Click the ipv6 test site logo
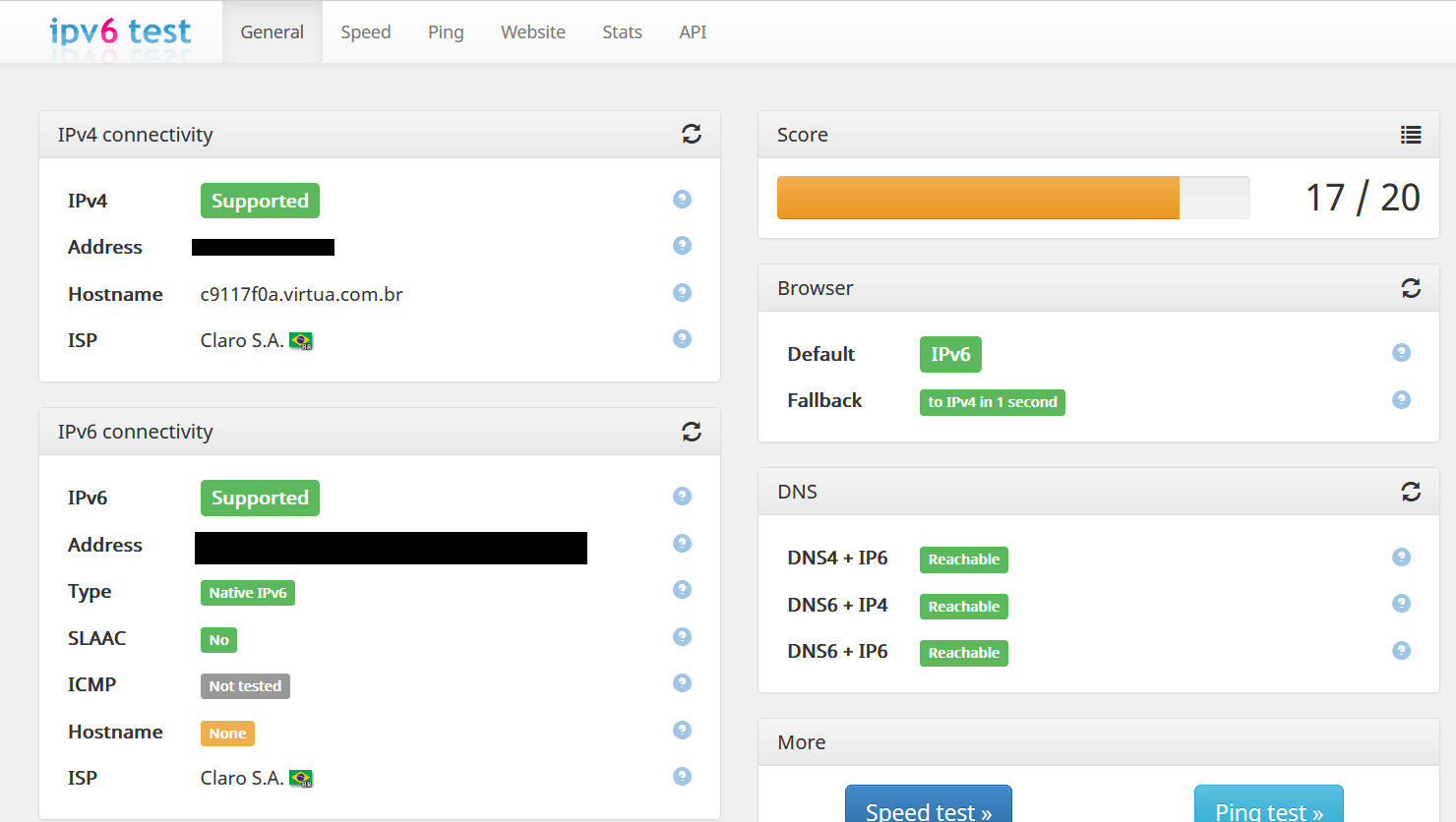The height and width of the screenshot is (822, 1456). point(120,32)
